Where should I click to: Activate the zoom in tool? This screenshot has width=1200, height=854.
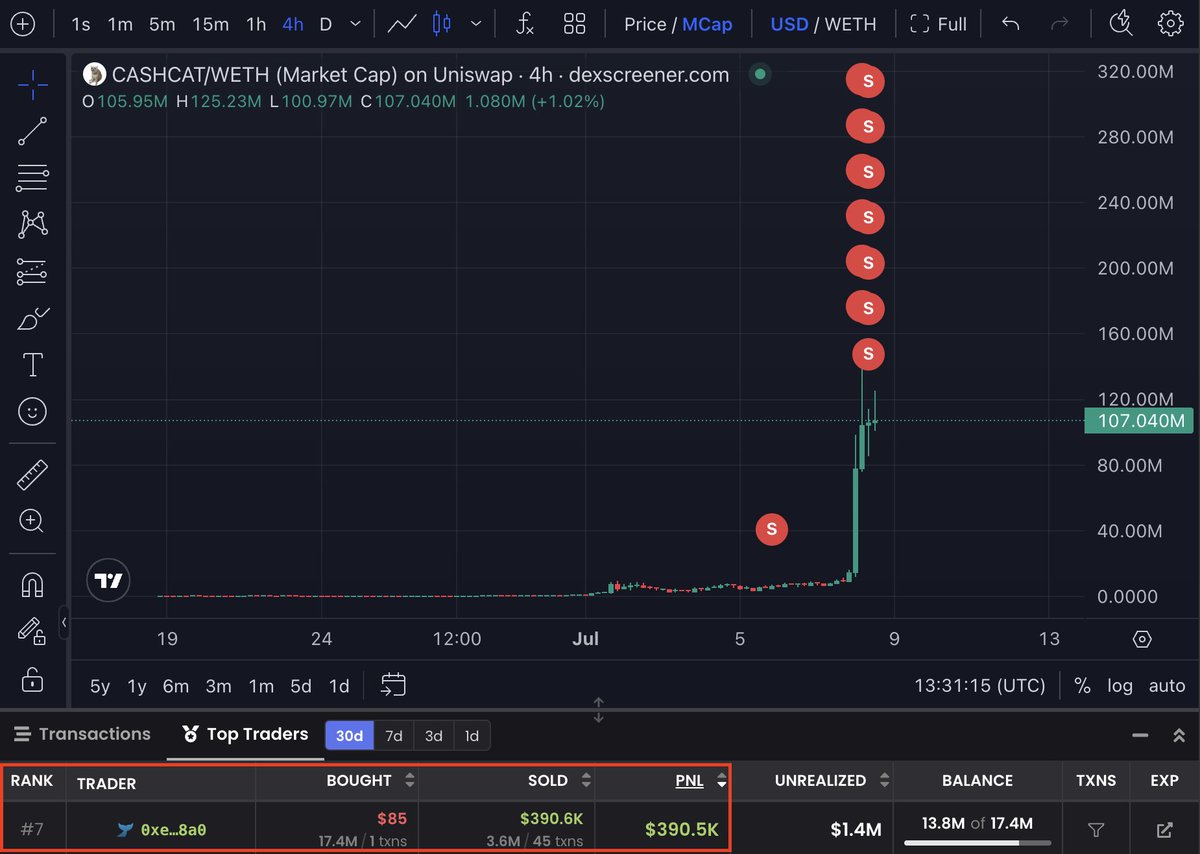point(32,521)
